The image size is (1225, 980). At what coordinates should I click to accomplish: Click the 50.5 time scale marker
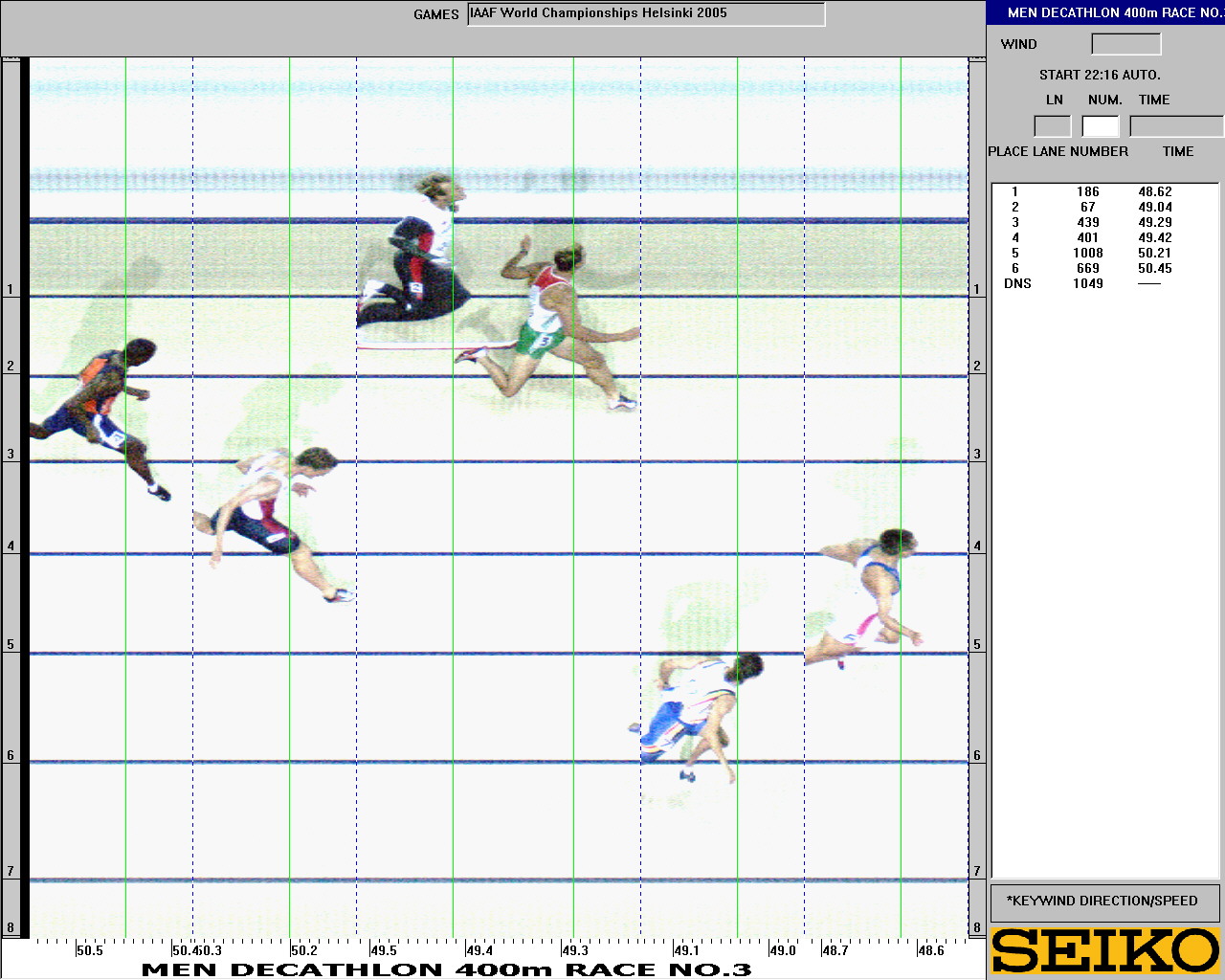click(x=89, y=950)
